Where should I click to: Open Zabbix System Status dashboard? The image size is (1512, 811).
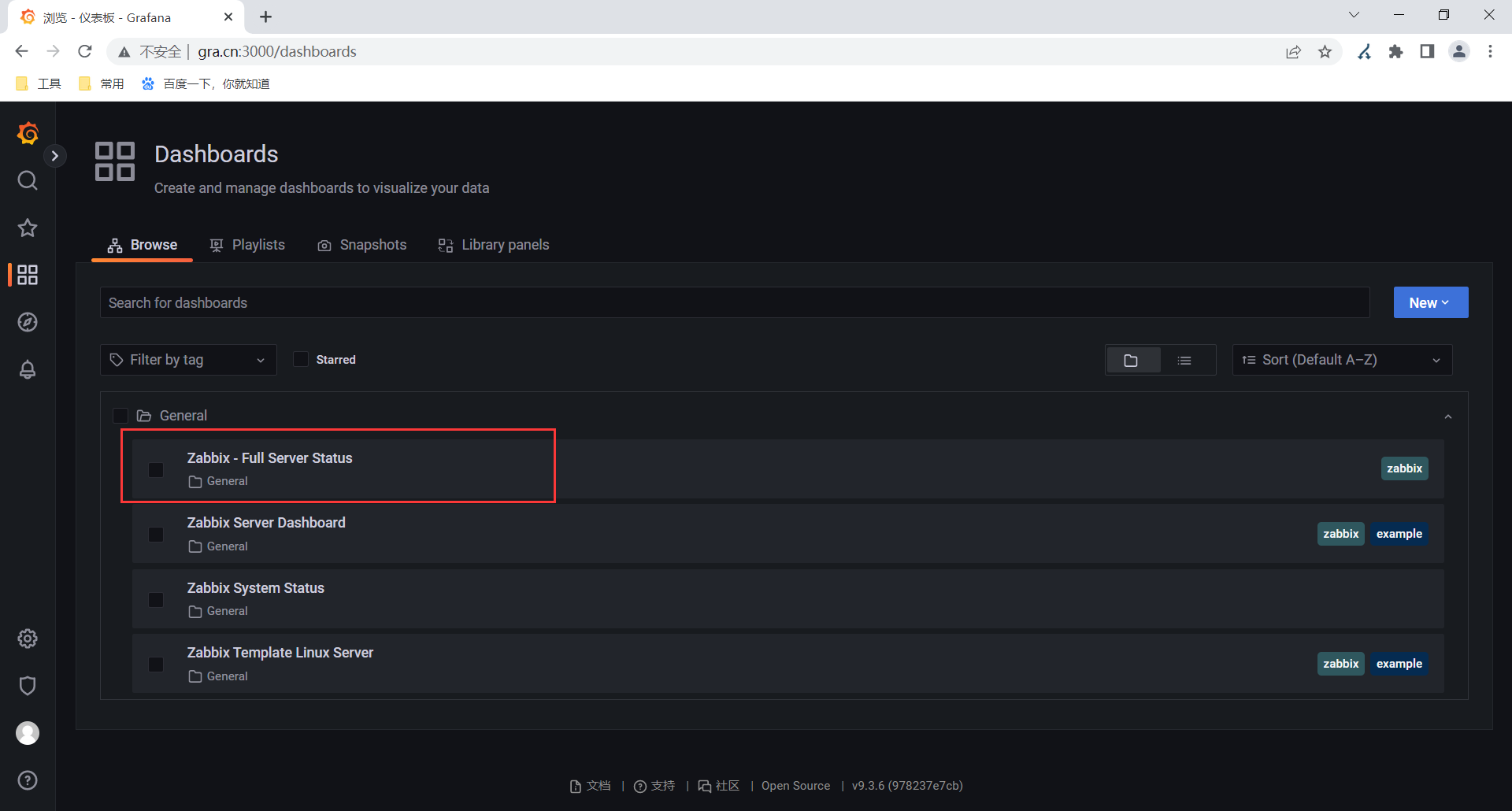click(x=256, y=588)
